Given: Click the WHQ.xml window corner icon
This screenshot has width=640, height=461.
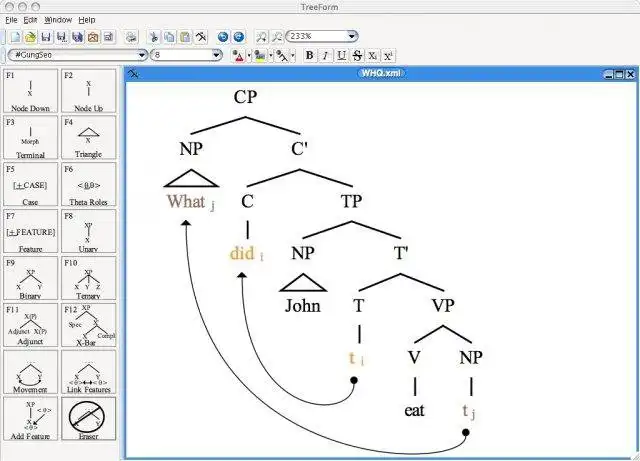Looking at the screenshot, I should [133, 73].
